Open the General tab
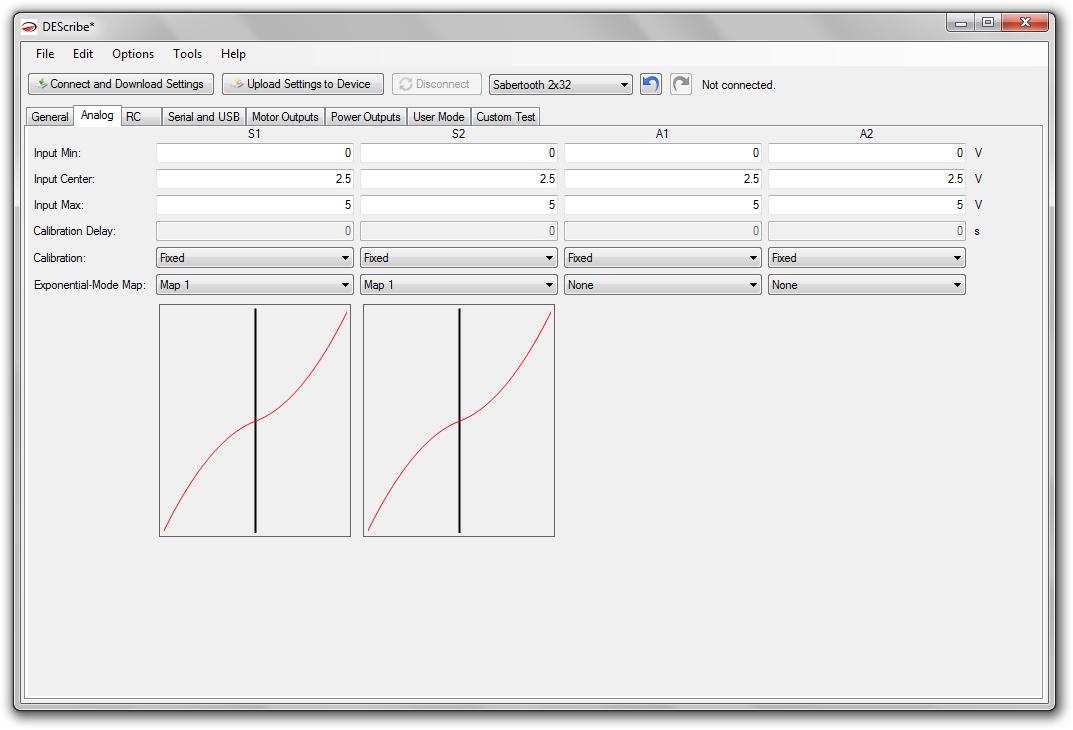 [50, 117]
